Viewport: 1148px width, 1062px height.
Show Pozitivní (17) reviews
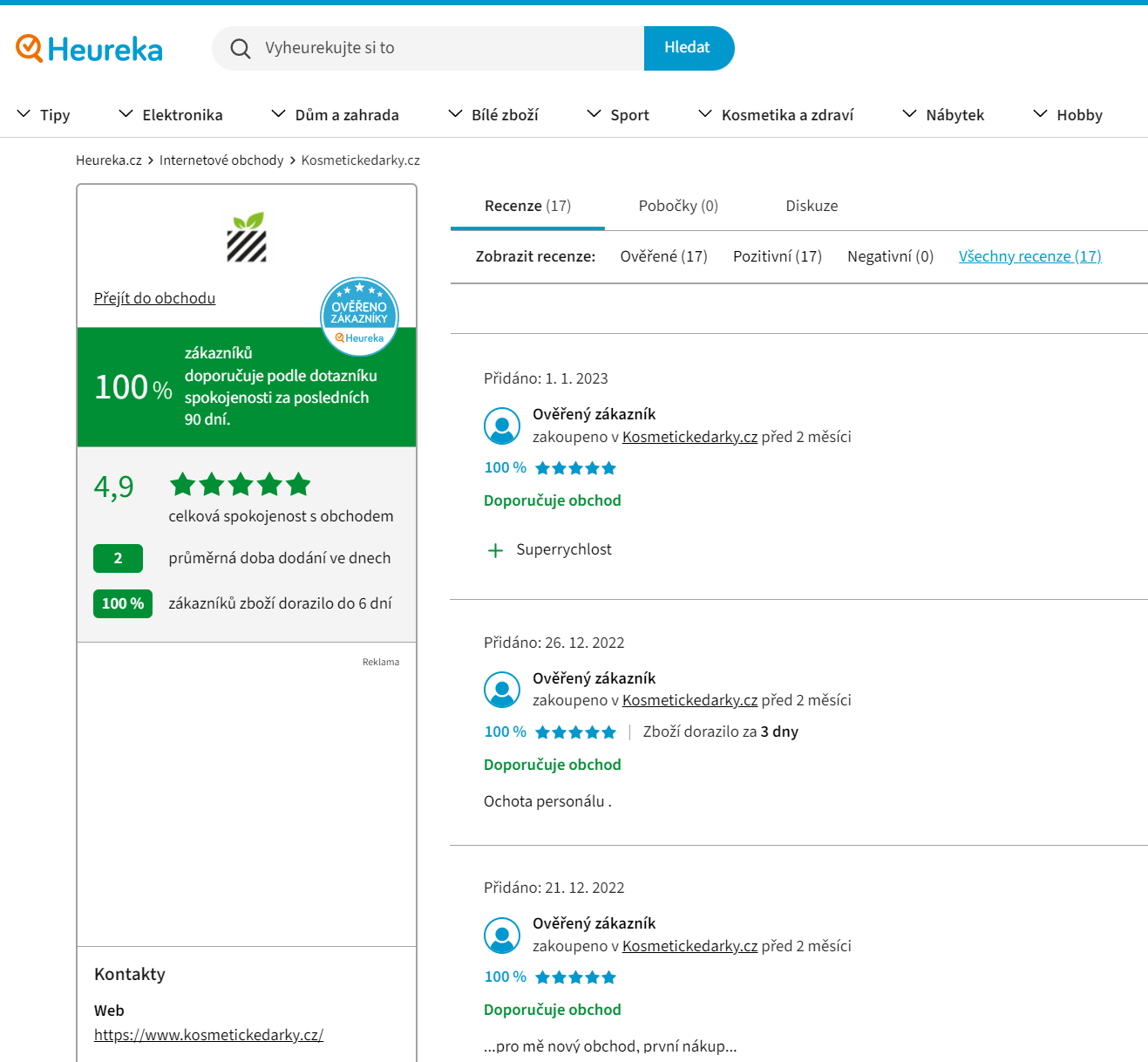(x=778, y=256)
